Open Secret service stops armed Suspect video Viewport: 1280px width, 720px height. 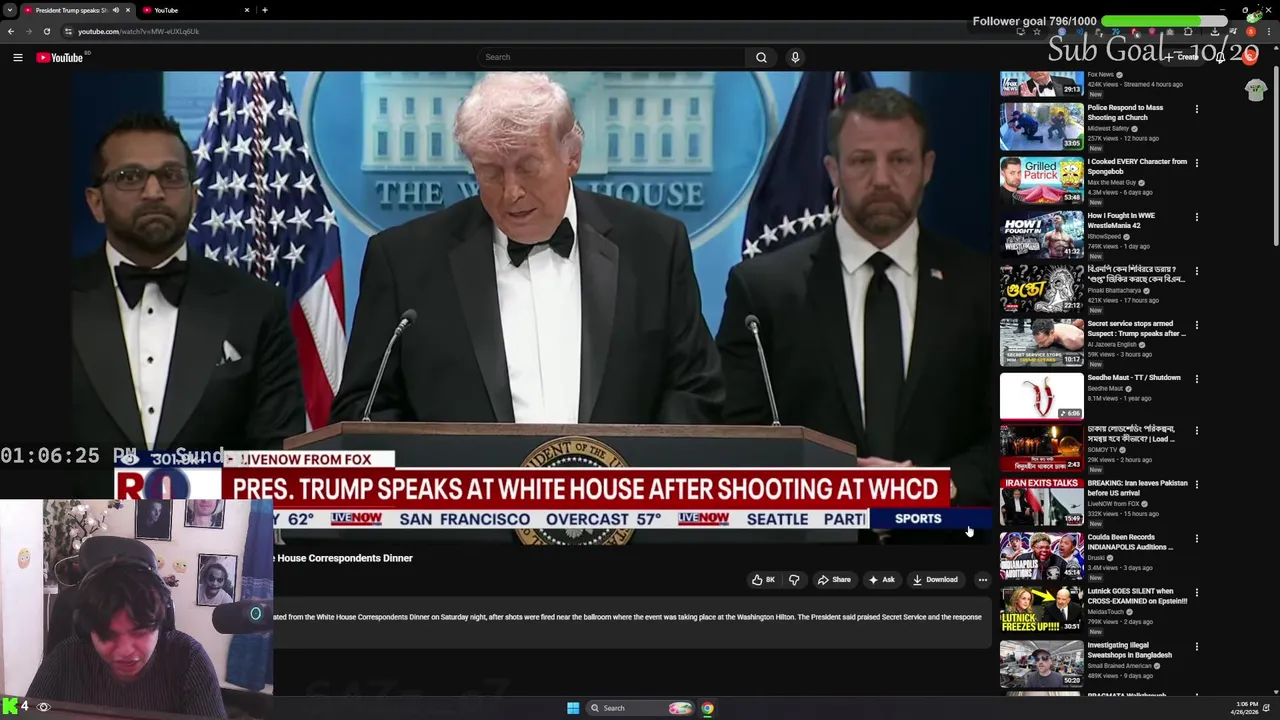pos(1137,328)
